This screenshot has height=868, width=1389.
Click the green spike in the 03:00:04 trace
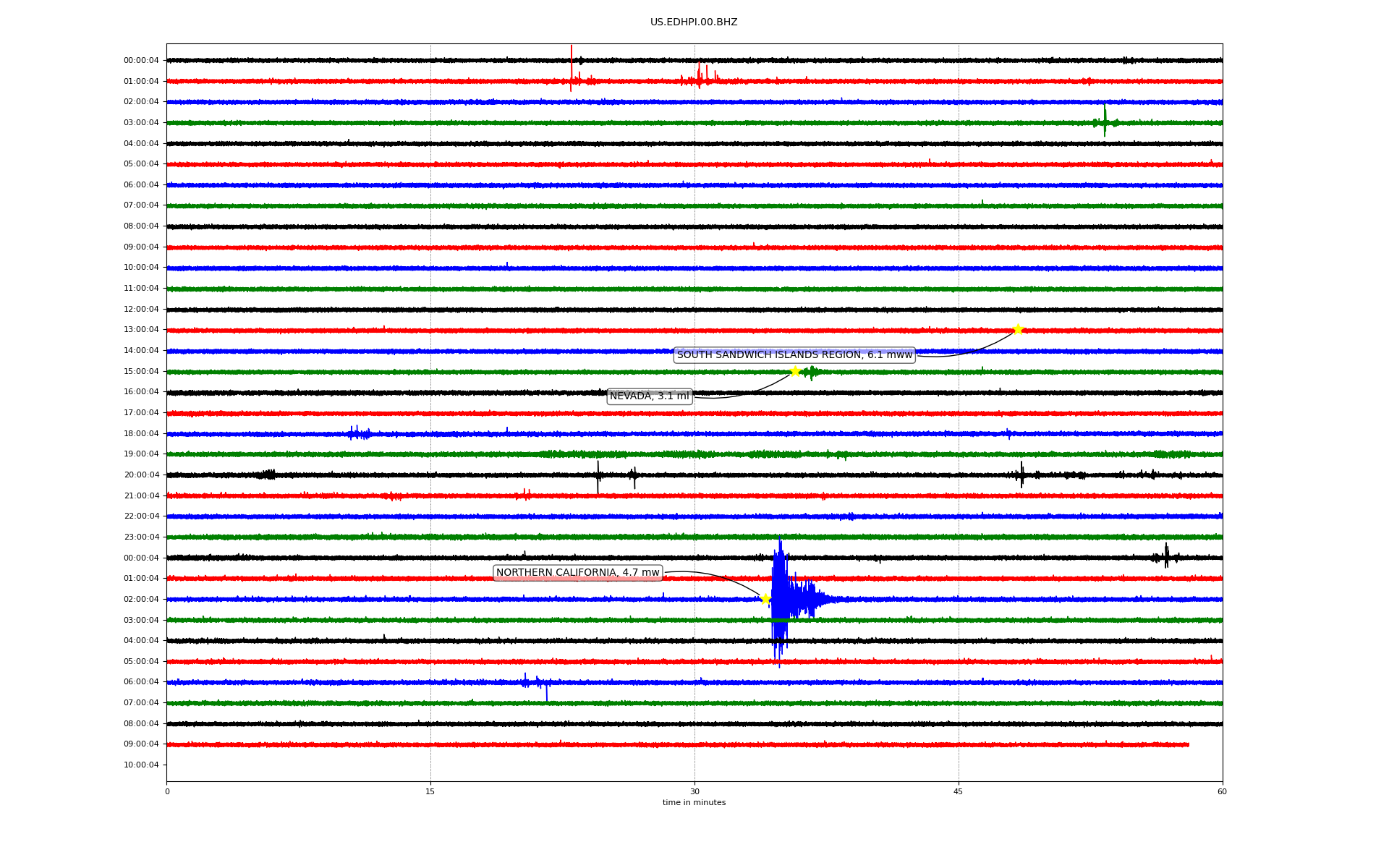pyautogui.click(x=1105, y=122)
